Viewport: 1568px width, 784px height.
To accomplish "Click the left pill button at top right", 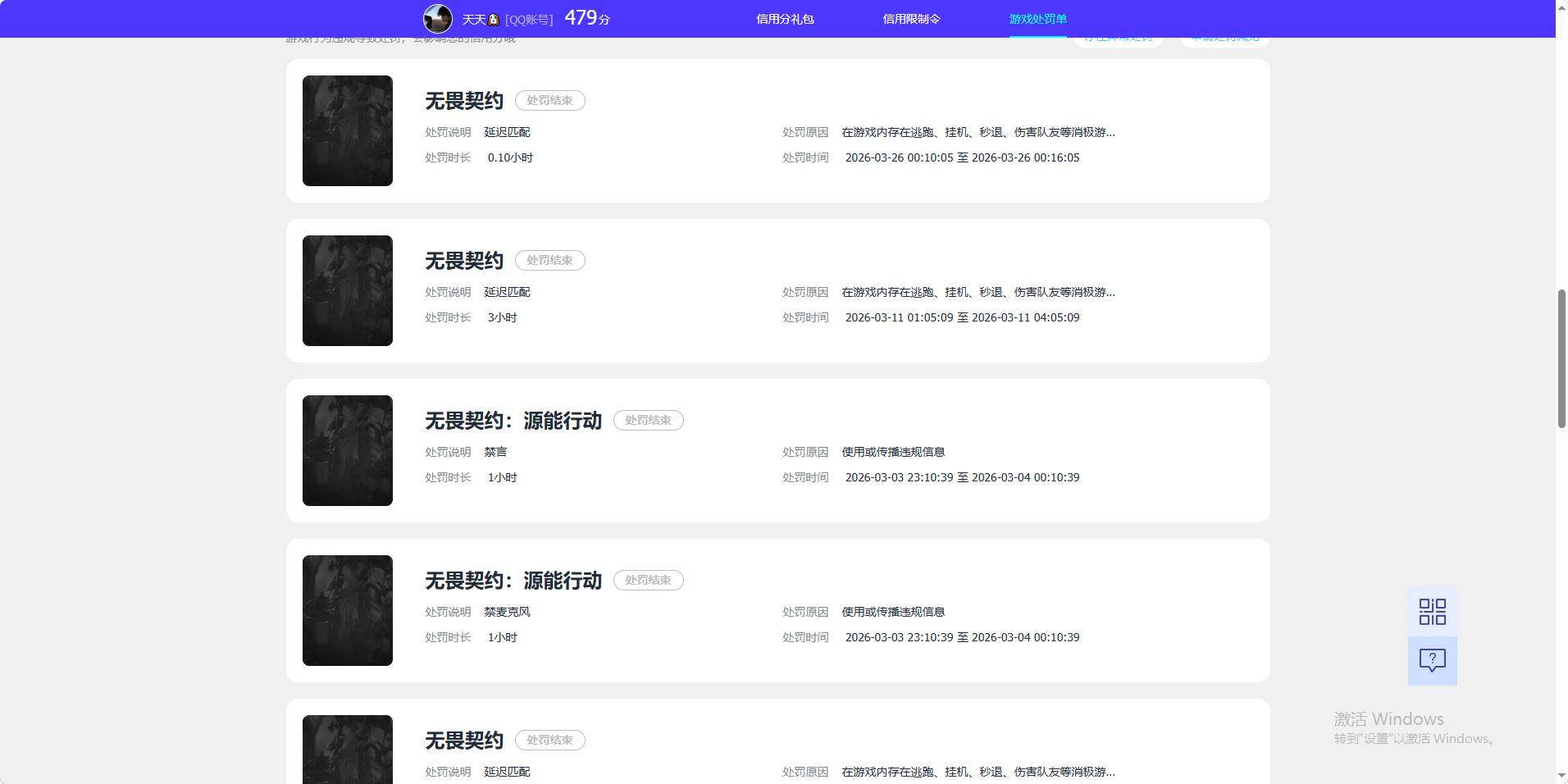I will (x=1119, y=36).
